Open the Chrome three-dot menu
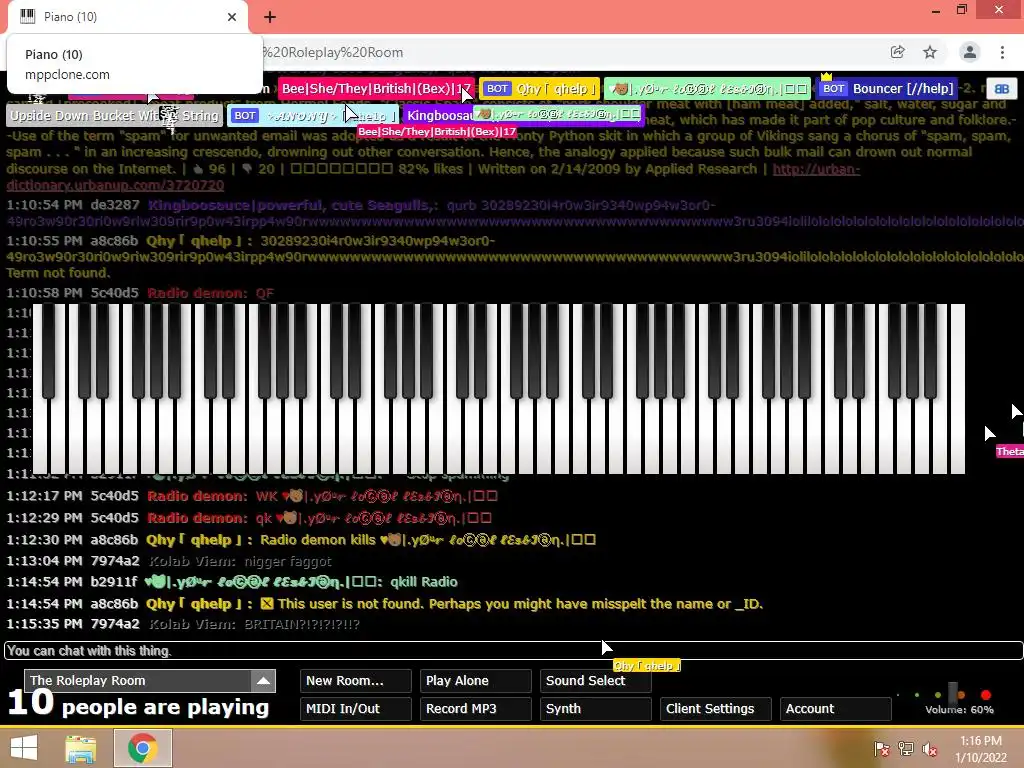The image size is (1024, 768). click(x=1002, y=52)
